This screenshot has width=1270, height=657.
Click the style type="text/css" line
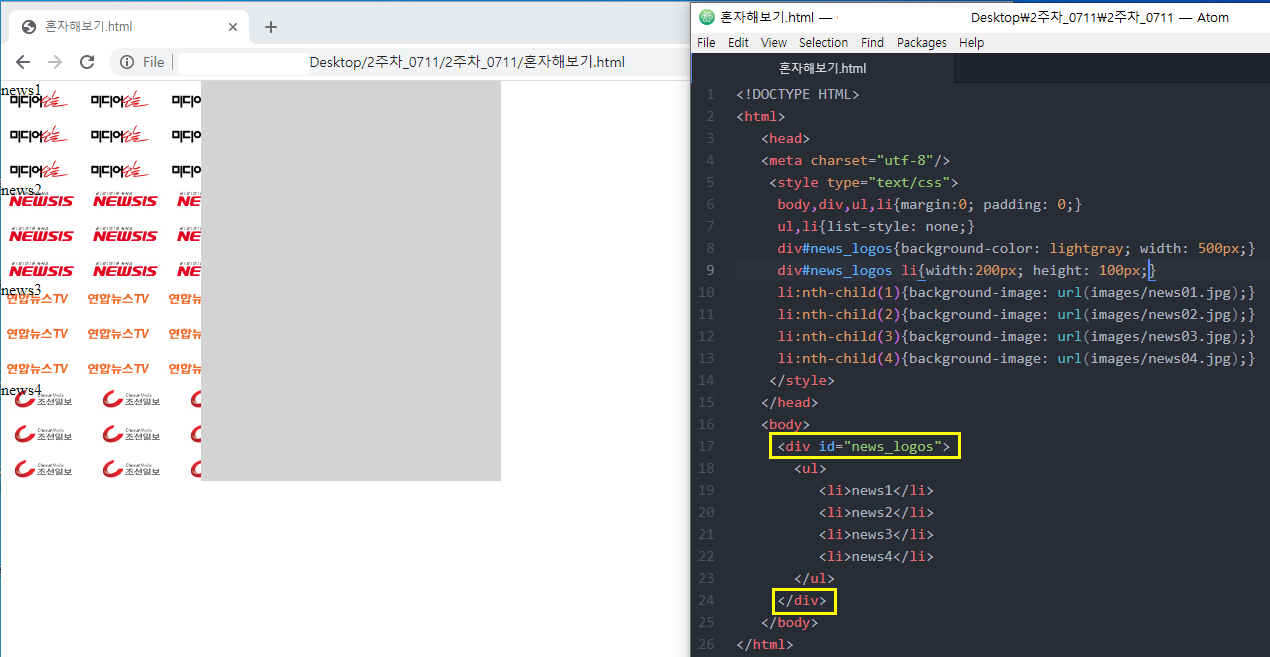click(864, 182)
